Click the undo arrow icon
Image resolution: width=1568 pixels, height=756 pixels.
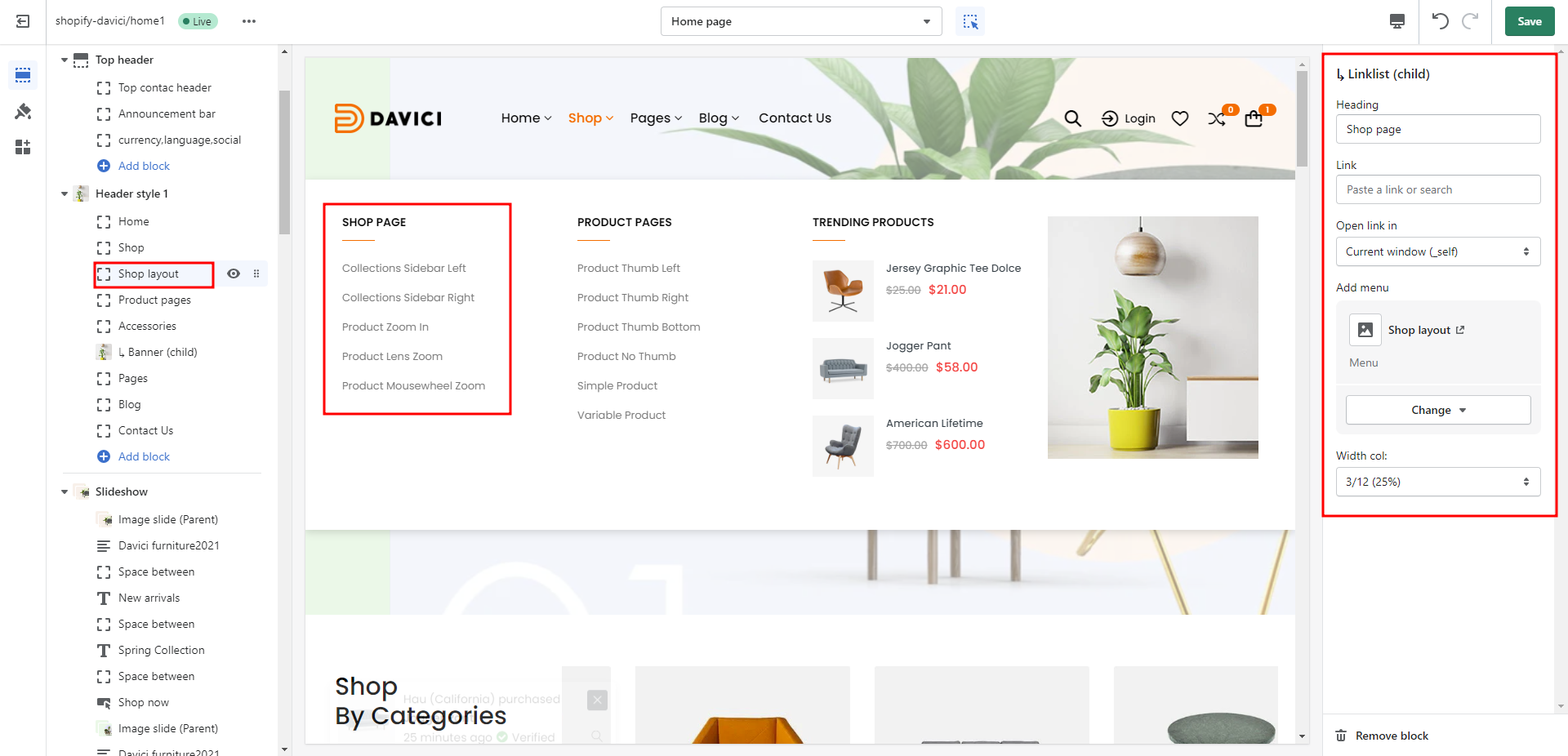pos(1441,21)
